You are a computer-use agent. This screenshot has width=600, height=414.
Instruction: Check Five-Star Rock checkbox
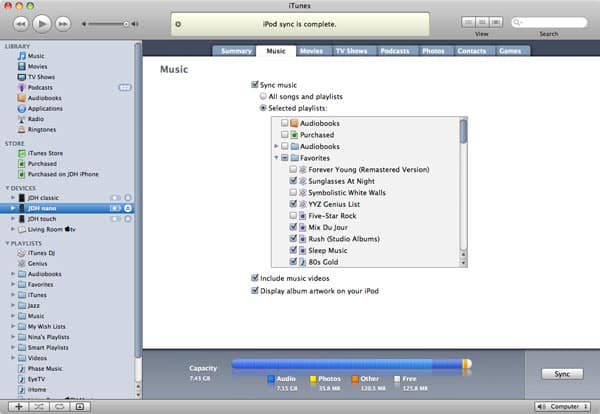pos(293,215)
